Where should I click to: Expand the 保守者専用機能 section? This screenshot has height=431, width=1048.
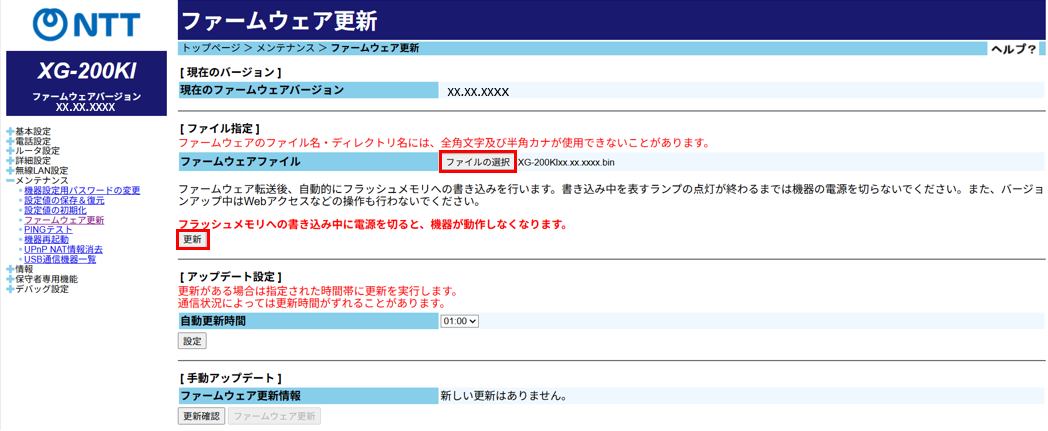[x=45, y=279]
